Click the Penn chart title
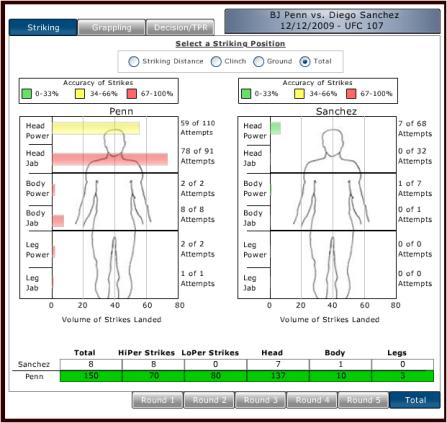The image size is (447, 423). pos(121,111)
